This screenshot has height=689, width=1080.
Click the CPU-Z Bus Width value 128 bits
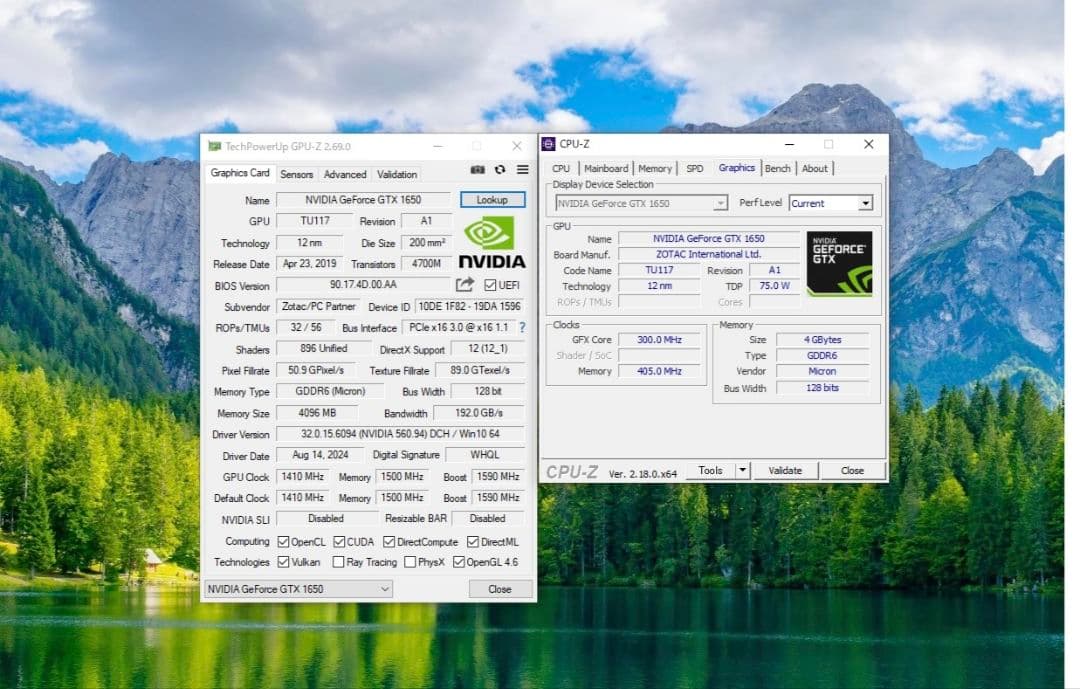click(822, 388)
